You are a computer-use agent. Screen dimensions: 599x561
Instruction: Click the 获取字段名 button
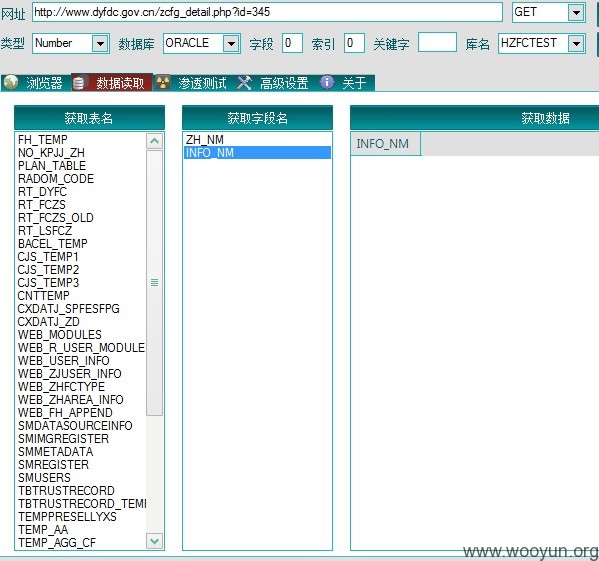pyautogui.click(x=257, y=118)
